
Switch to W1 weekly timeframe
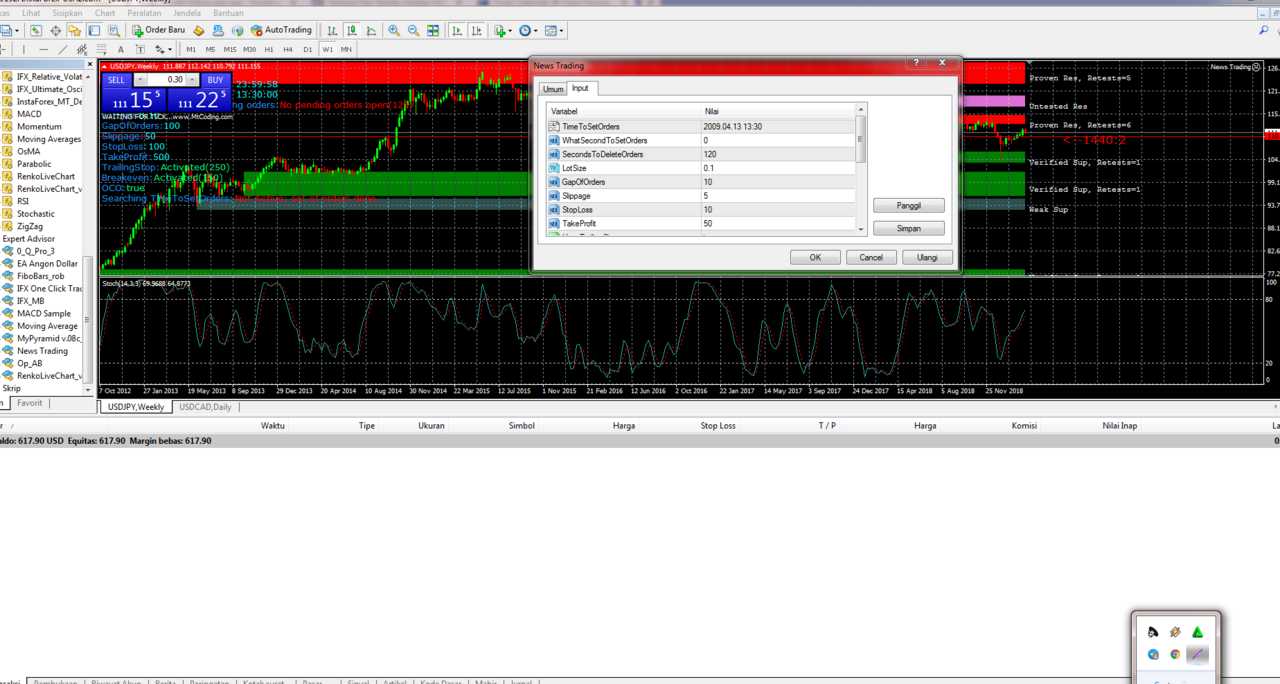tap(327, 49)
